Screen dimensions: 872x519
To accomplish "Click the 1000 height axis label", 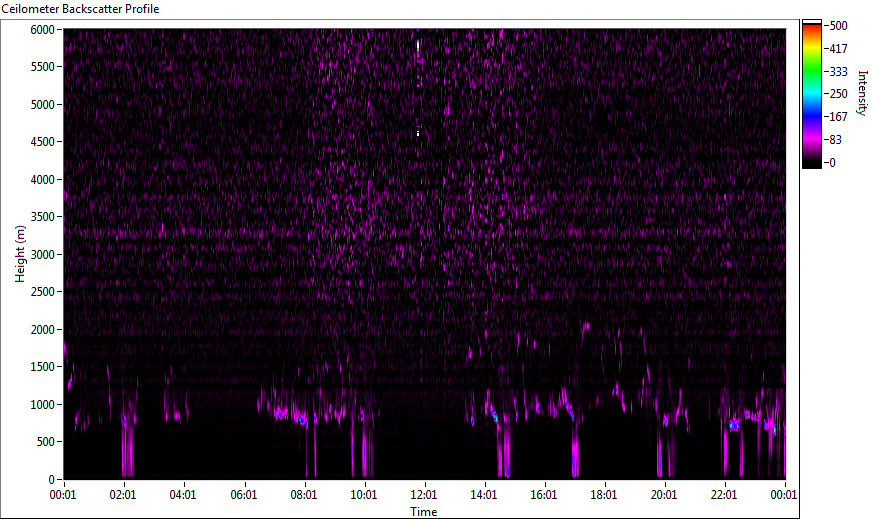I will [x=42, y=404].
